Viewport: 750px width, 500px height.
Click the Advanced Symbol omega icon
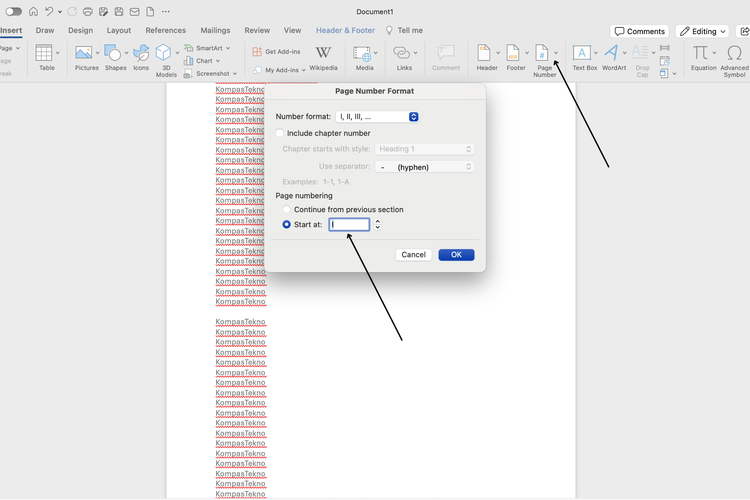tap(734, 53)
